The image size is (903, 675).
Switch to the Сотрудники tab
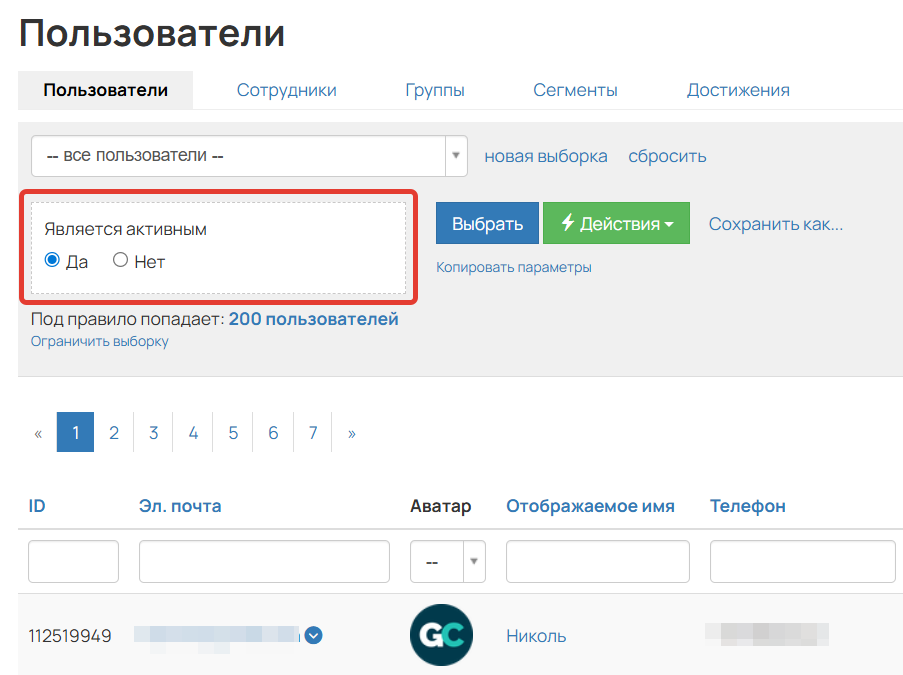[x=287, y=89]
